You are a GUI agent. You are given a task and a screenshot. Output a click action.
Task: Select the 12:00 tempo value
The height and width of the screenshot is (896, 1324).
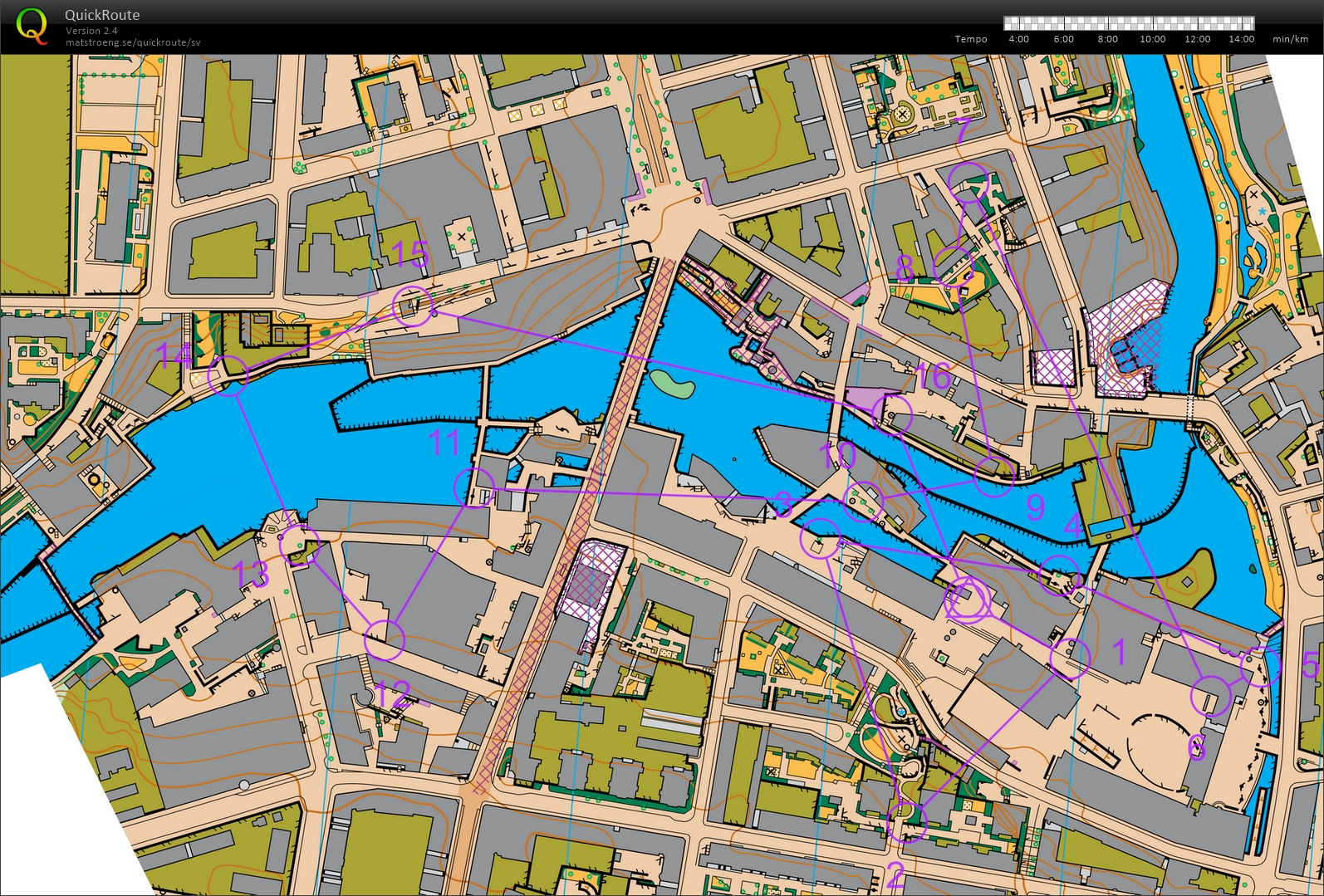coord(1197,39)
